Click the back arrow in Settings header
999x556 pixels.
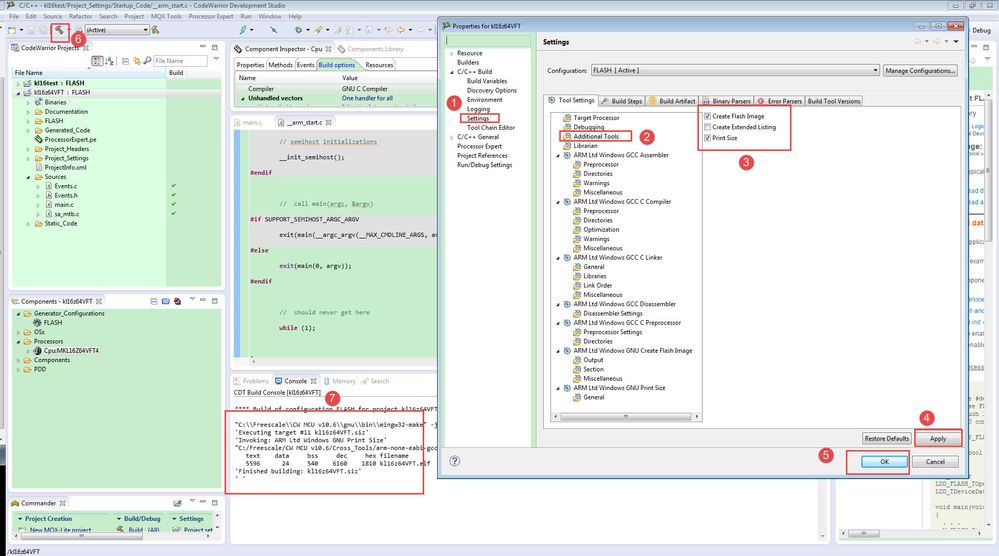click(918, 41)
